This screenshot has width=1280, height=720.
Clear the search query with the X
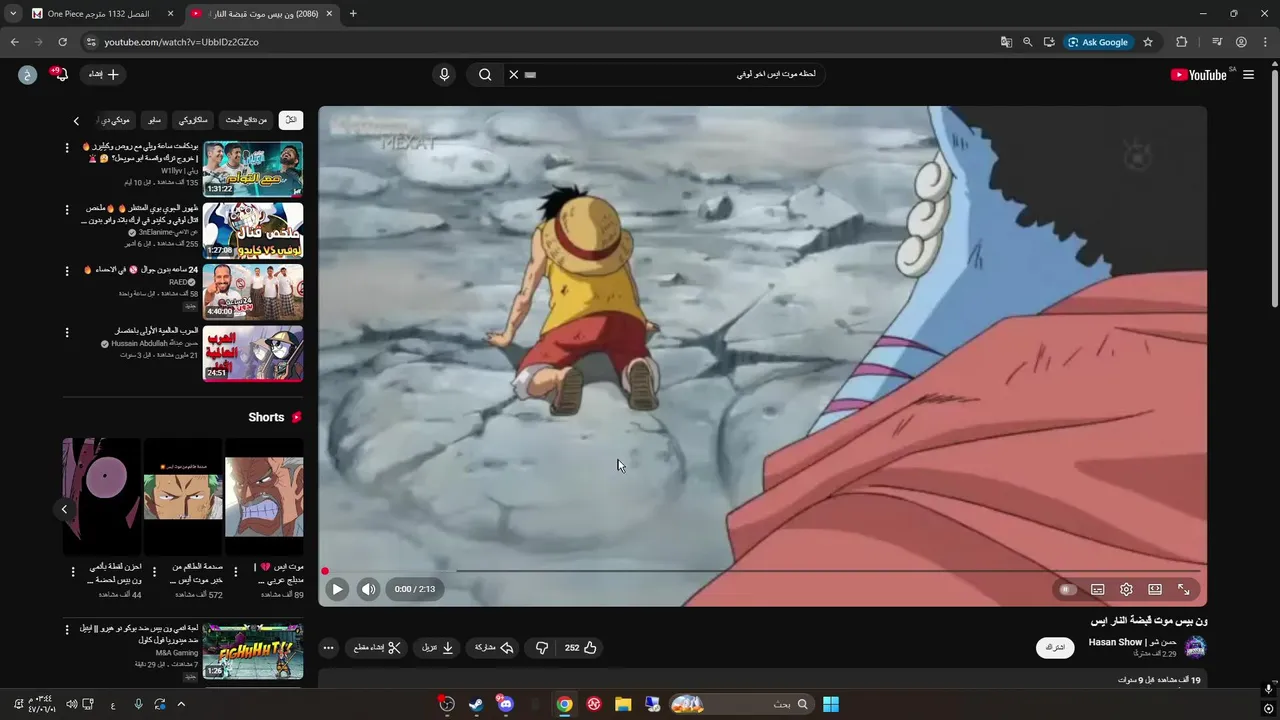[x=514, y=74]
